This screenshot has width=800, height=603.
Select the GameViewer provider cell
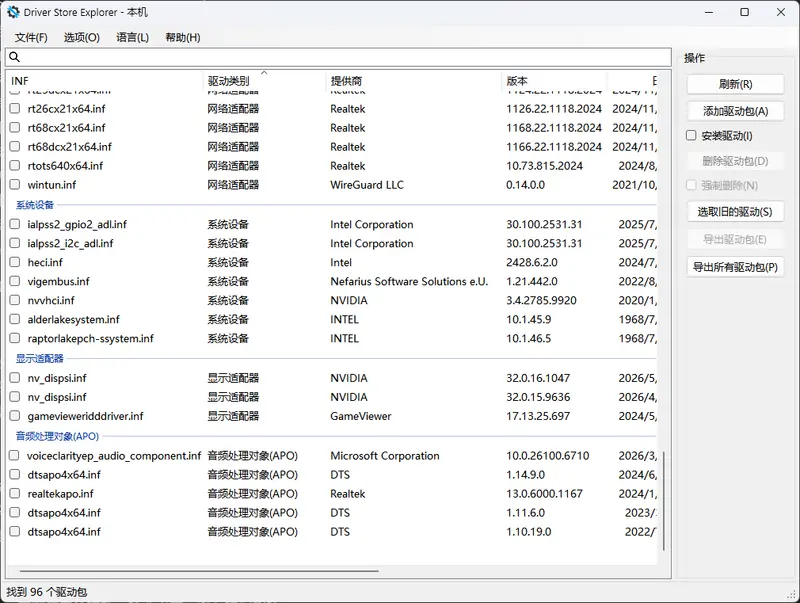[x=361, y=416]
